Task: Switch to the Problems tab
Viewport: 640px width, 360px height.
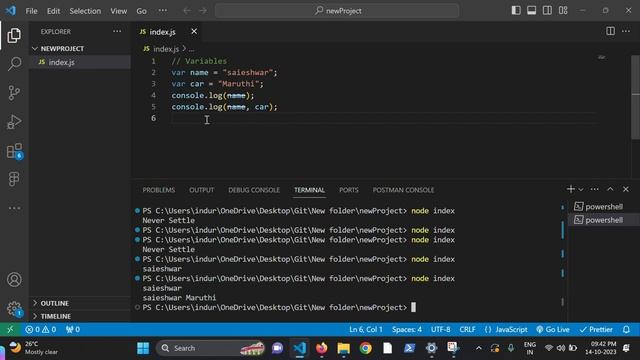Action: [159, 190]
